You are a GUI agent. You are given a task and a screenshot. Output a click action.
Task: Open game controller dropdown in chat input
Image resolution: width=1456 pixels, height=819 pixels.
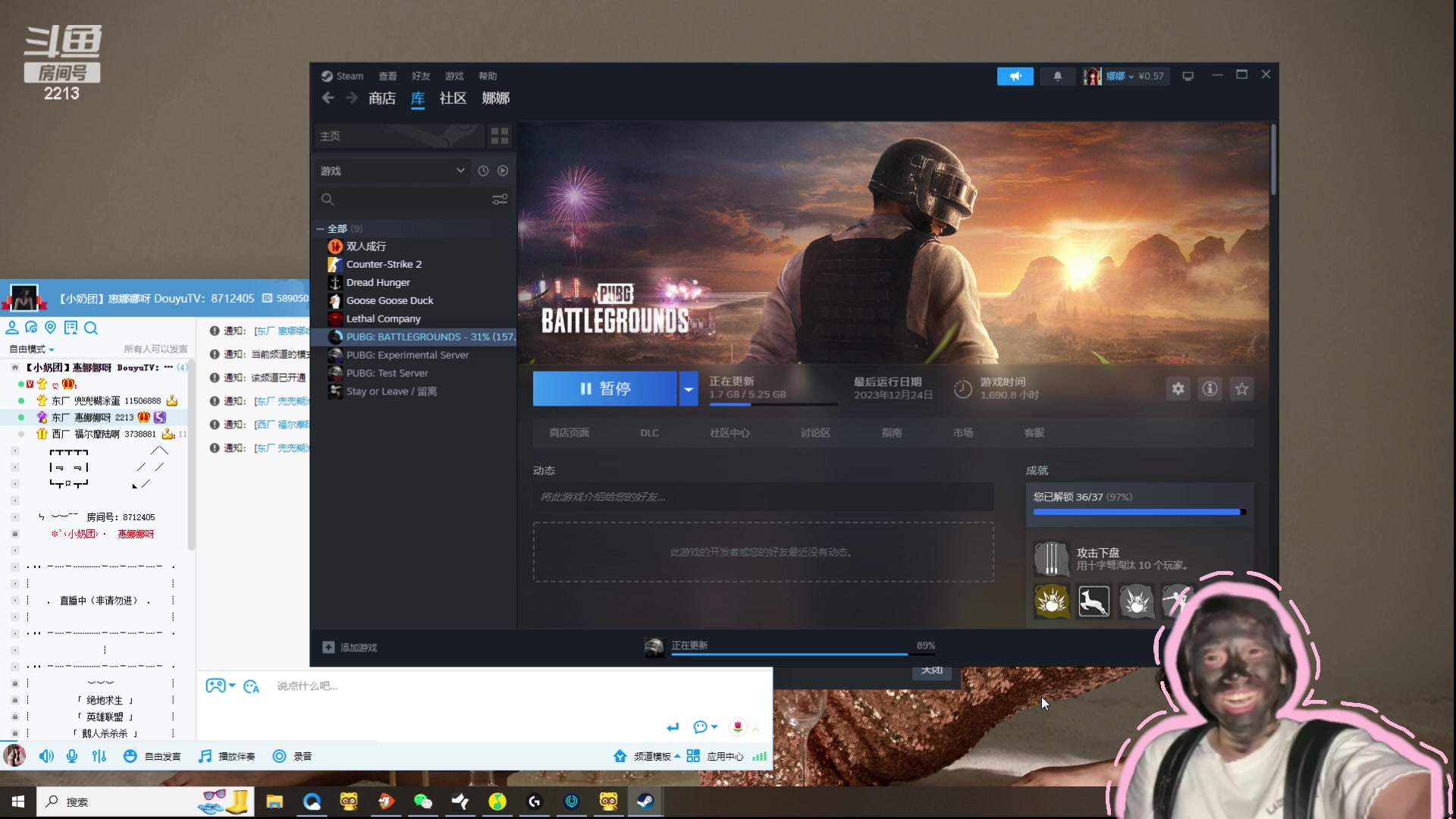pos(221,686)
